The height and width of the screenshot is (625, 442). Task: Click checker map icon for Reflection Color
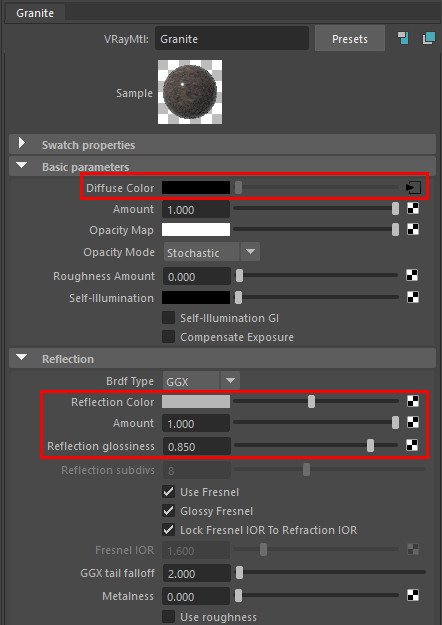coord(413,401)
